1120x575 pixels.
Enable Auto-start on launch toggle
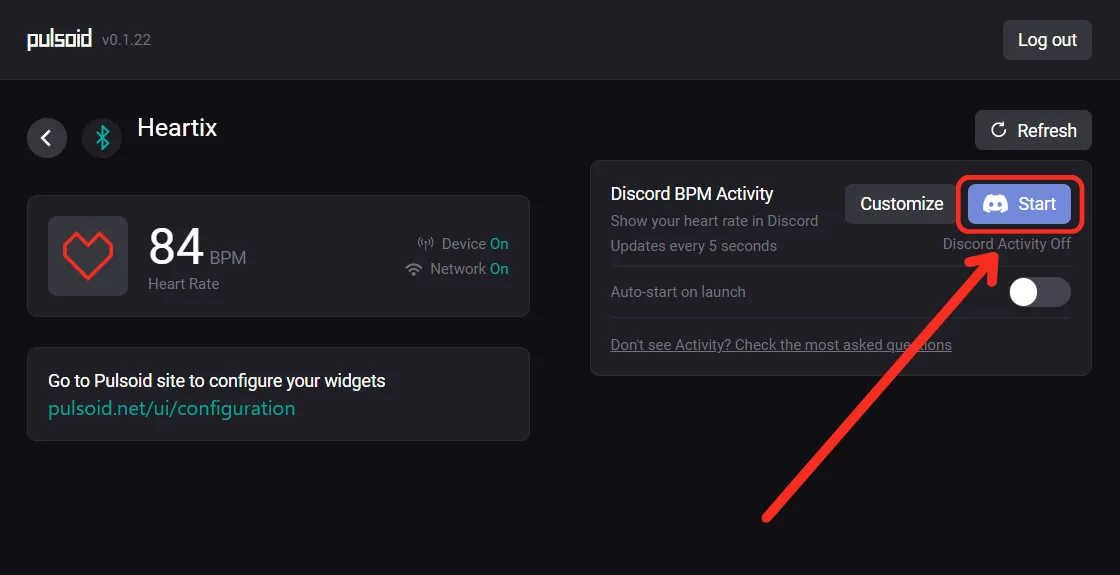1039,292
